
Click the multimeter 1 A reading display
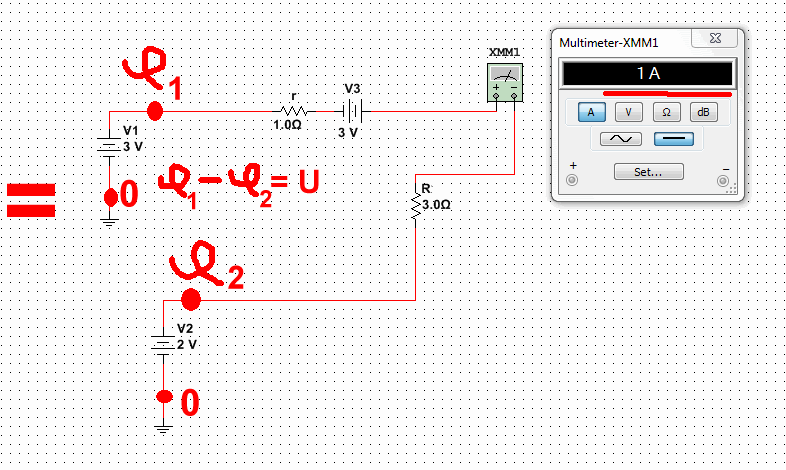click(x=647, y=73)
